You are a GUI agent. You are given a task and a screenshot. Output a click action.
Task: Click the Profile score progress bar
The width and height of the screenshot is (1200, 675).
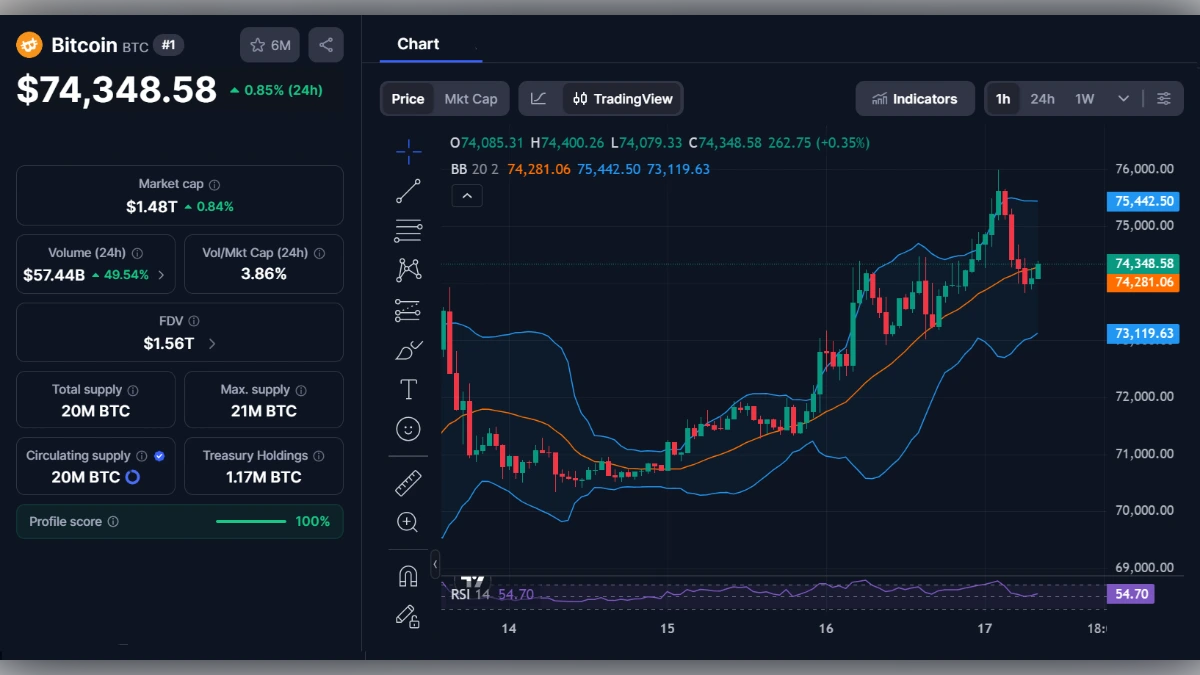251,521
